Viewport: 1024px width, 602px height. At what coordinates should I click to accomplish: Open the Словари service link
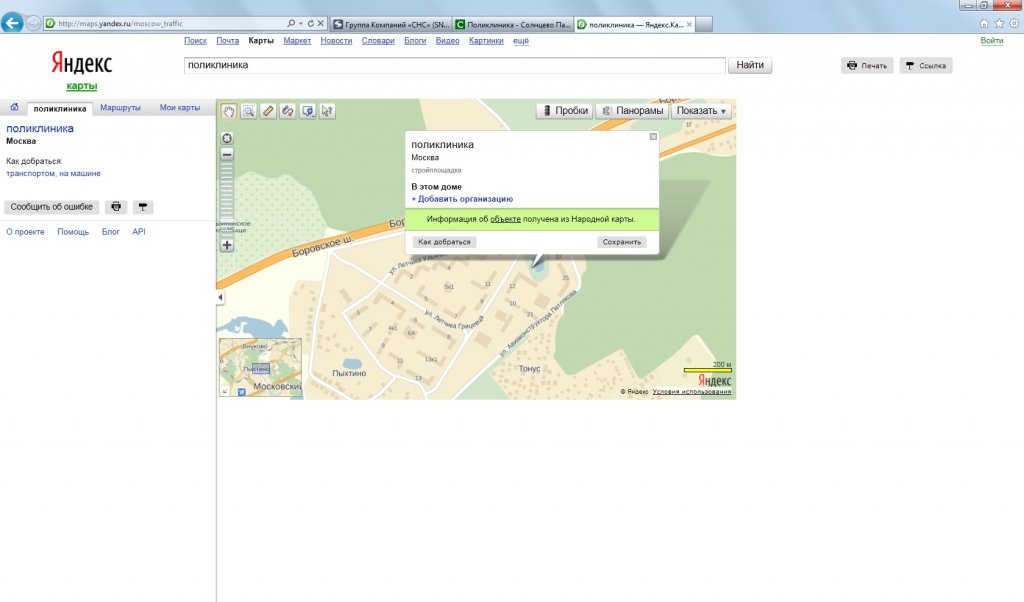(378, 40)
